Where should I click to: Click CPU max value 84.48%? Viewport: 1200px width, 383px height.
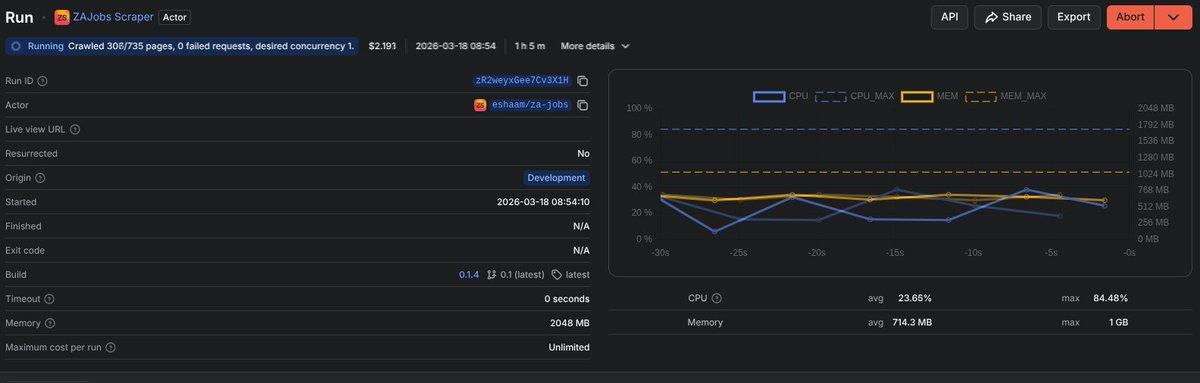tap(1109, 298)
